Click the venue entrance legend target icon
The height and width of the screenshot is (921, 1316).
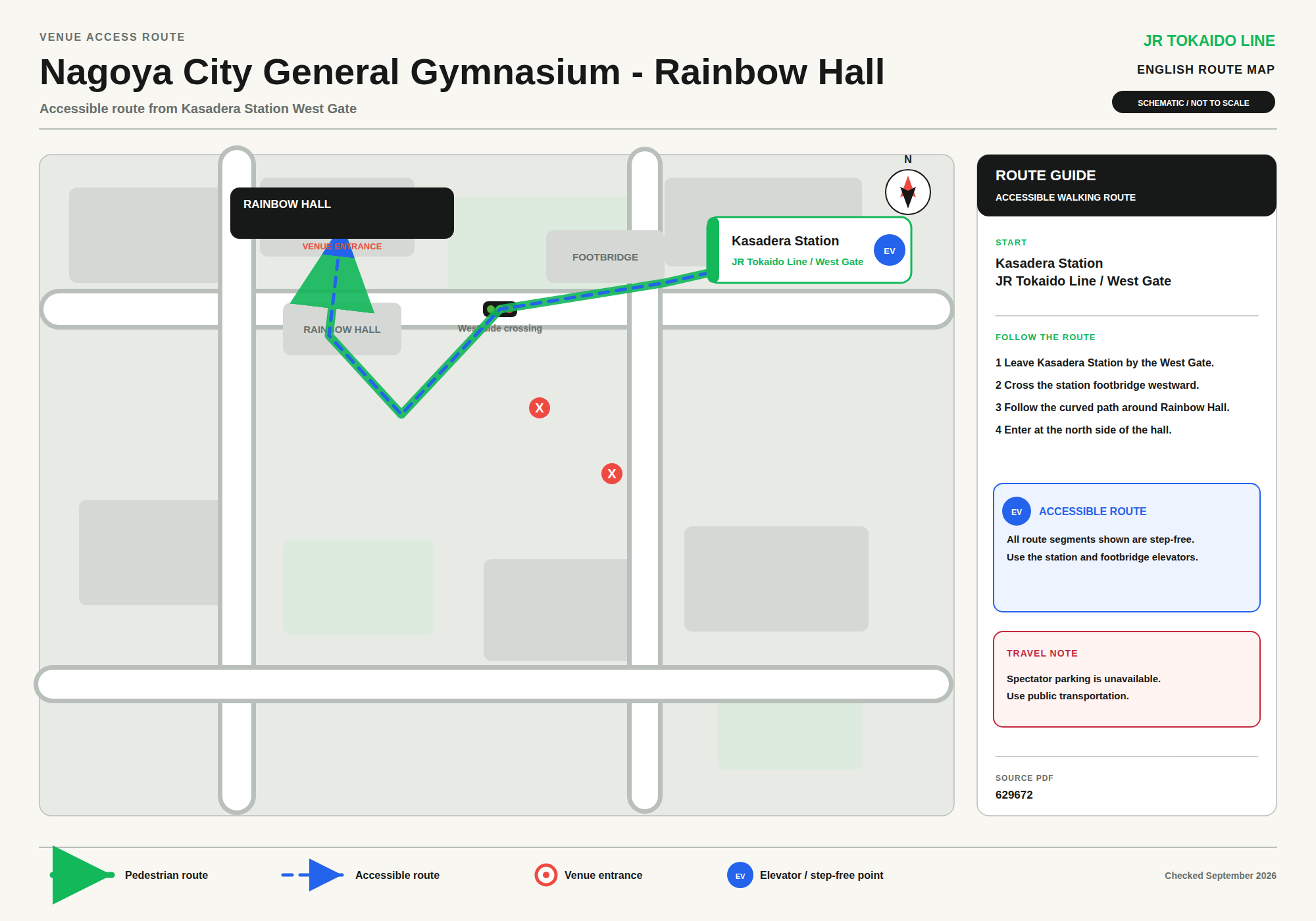pyautogui.click(x=546, y=875)
